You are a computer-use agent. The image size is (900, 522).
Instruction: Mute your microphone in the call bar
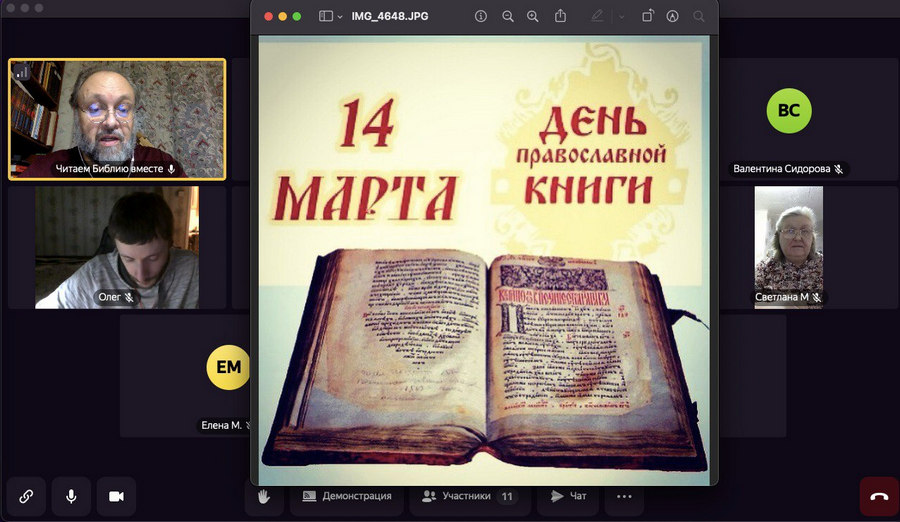(x=71, y=496)
